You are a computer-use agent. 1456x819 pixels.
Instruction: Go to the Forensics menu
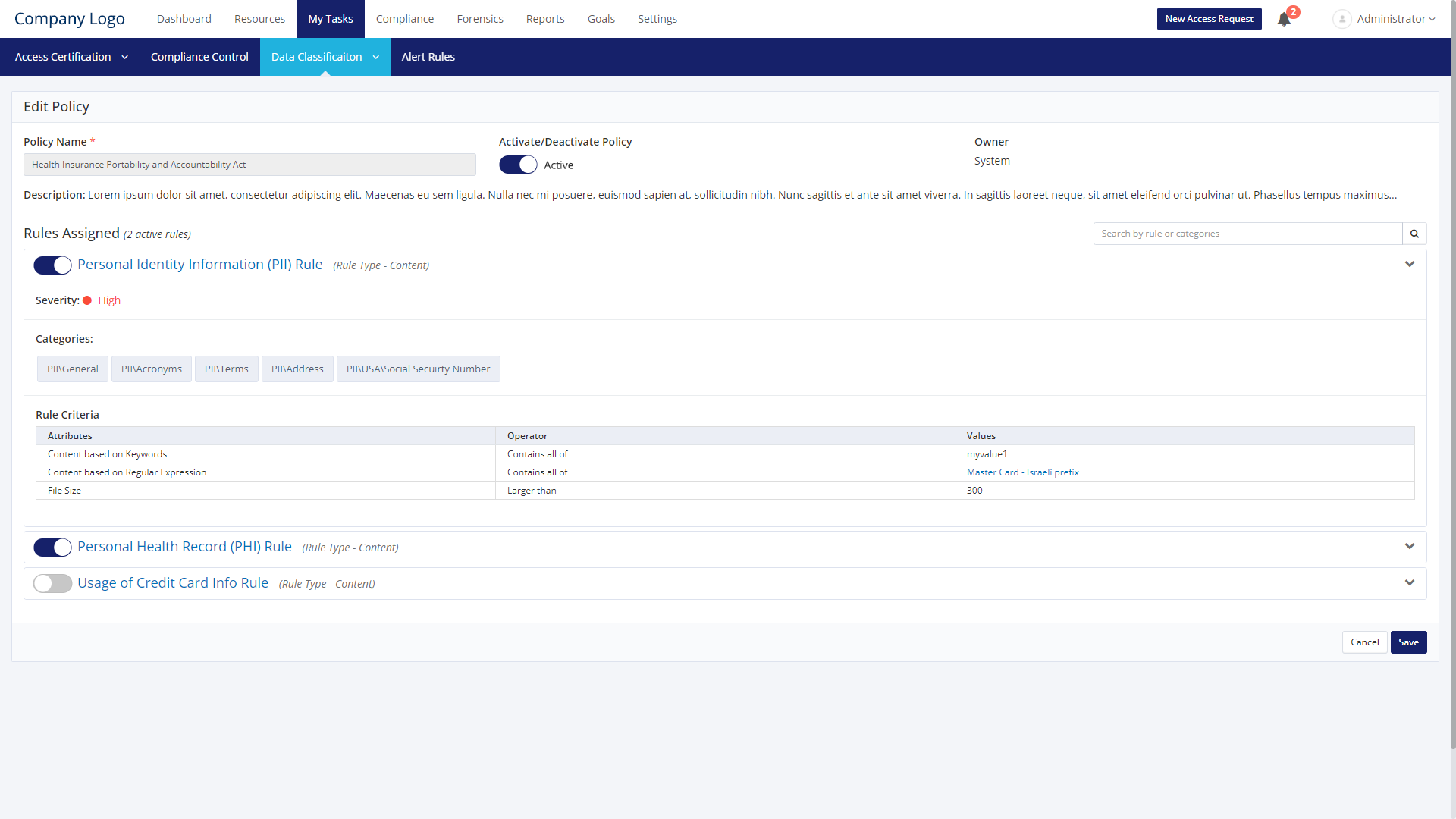pos(479,19)
